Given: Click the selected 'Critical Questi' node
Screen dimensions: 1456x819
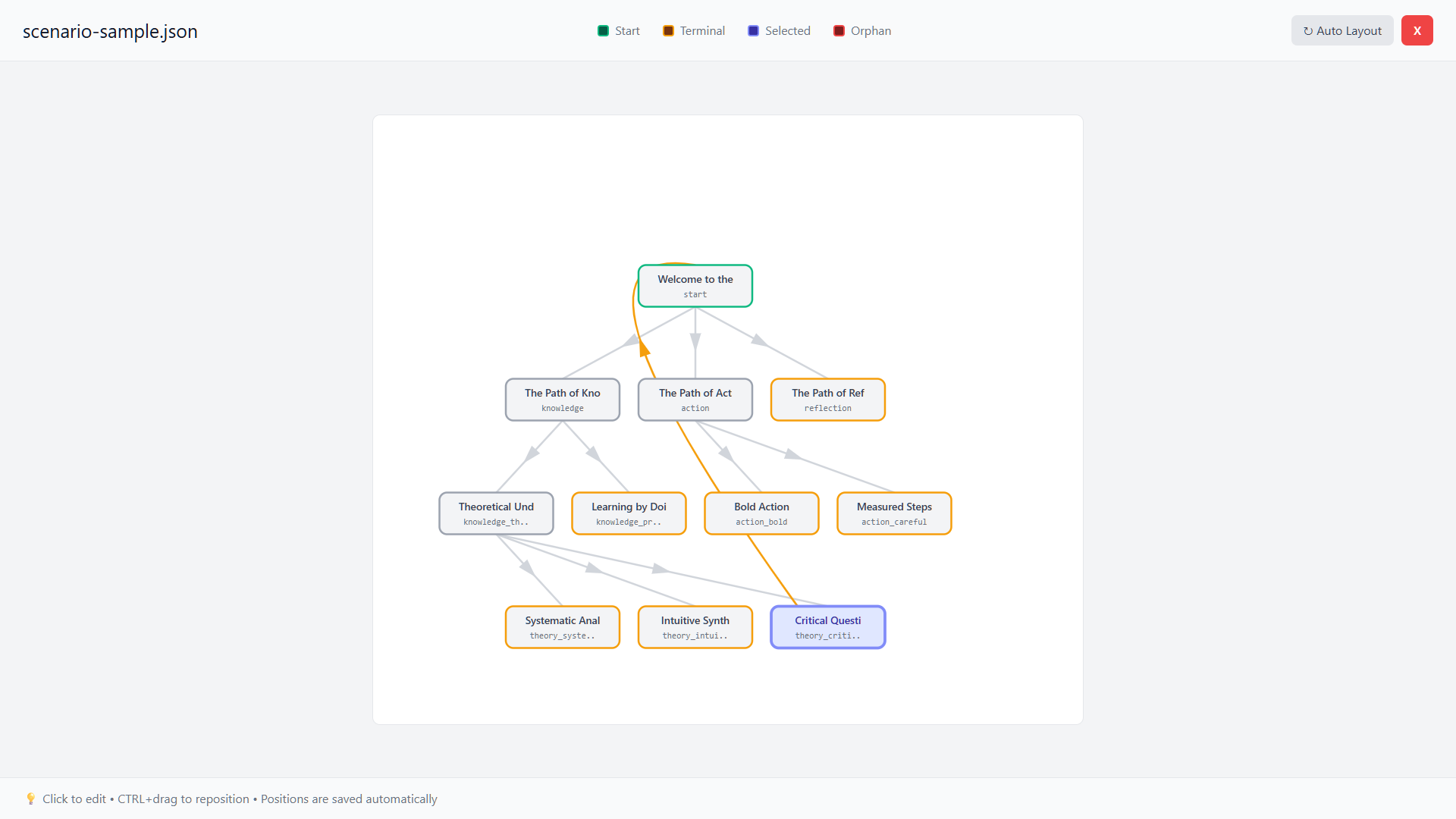Looking at the screenshot, I should [827, 627].
